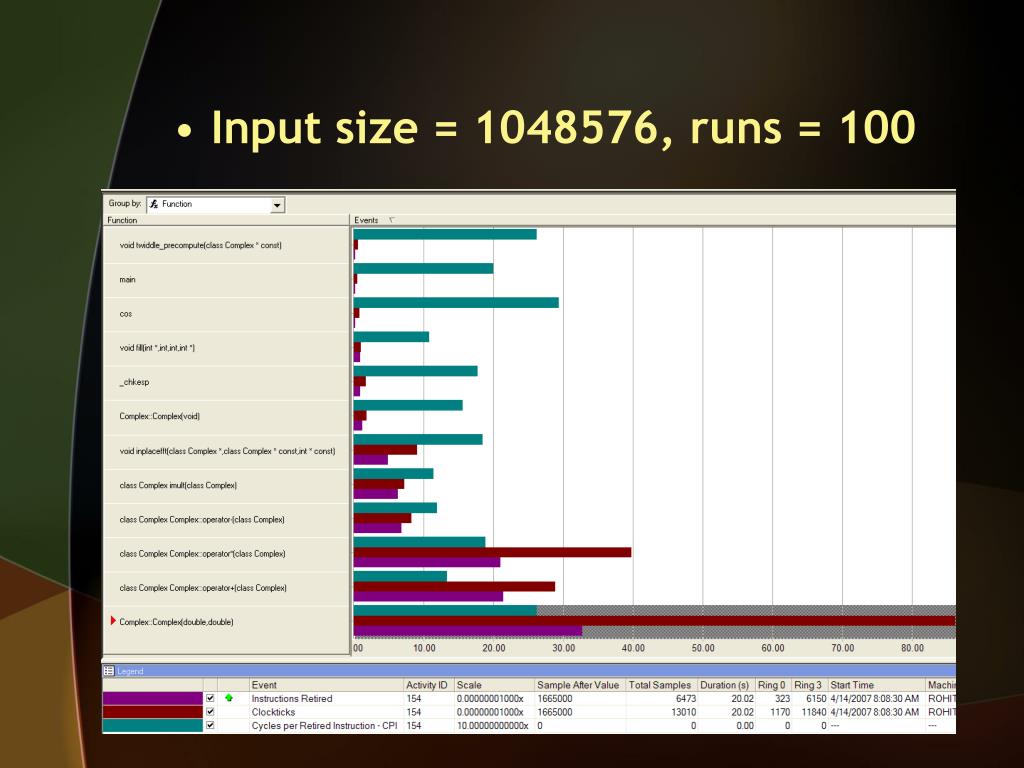Click the dark red Clockticks color swatch
Screen dimensions: 1024x768
click(x=153, y=712)
